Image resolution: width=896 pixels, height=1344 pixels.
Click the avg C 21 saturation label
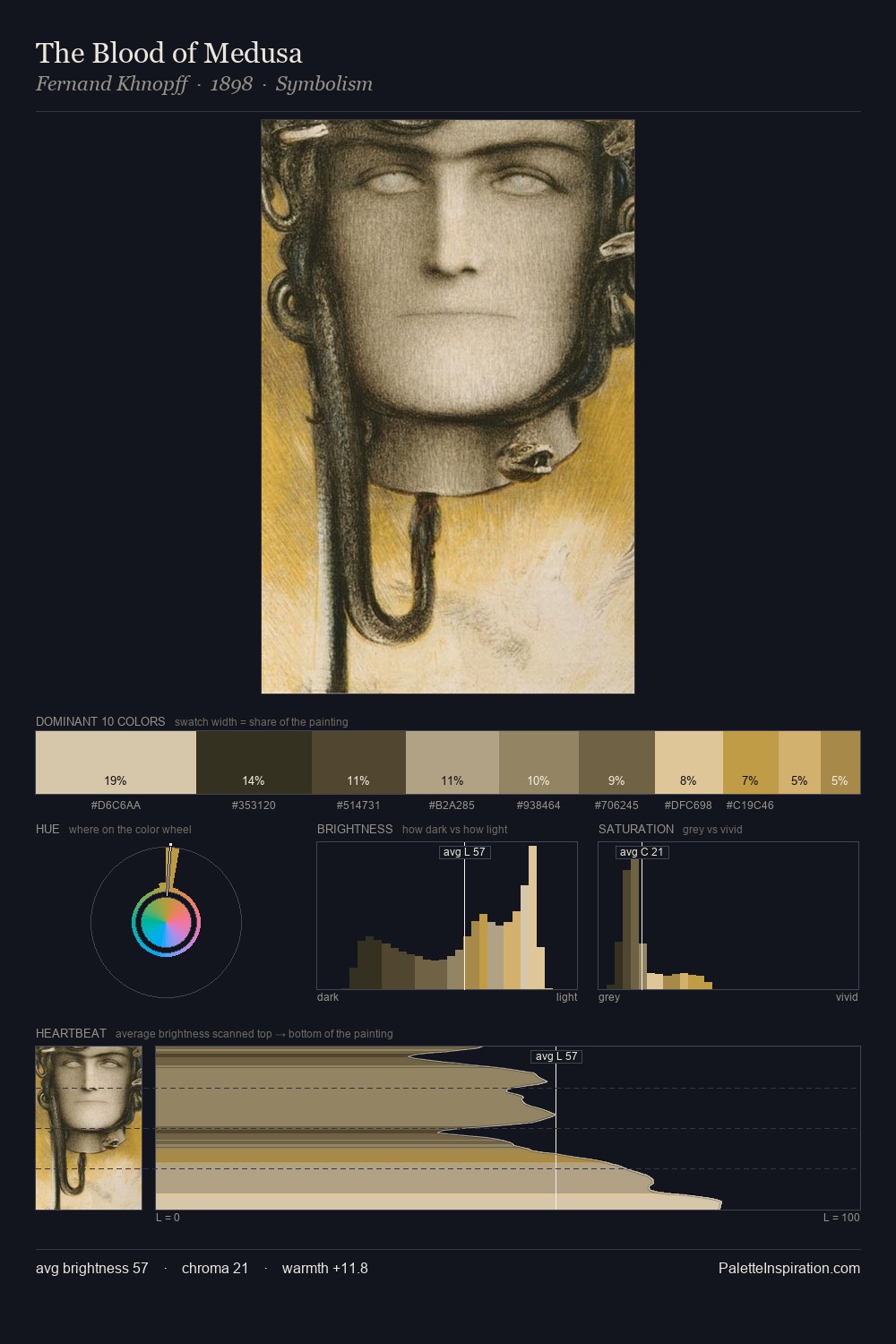tap(642, 852)
